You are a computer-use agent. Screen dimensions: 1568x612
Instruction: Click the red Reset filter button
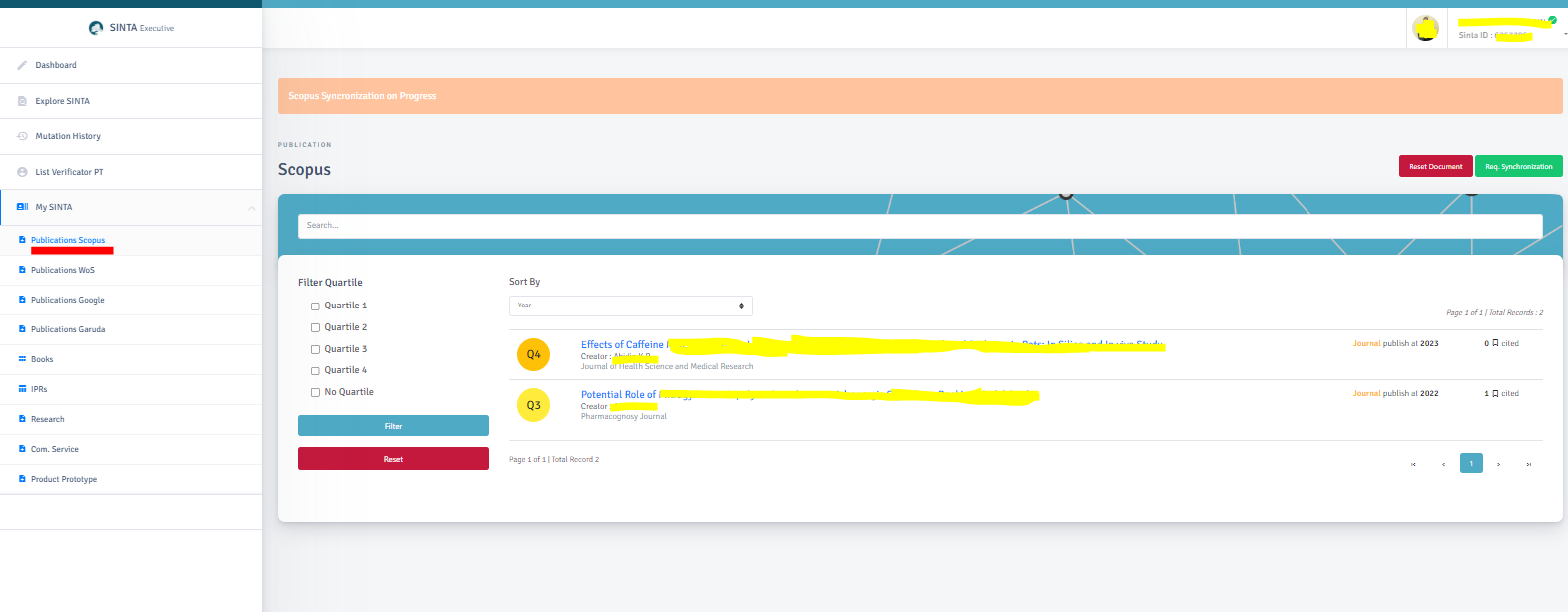tap(393, 459)
